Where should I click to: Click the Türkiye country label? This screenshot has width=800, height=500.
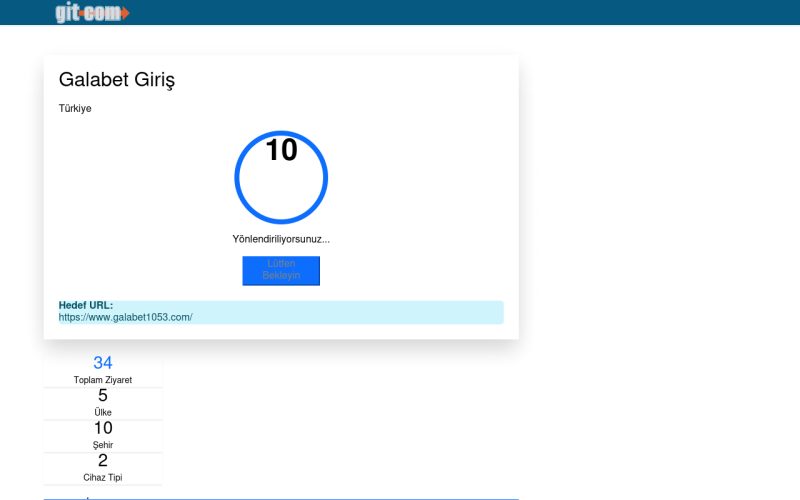(x=75, y=108)
